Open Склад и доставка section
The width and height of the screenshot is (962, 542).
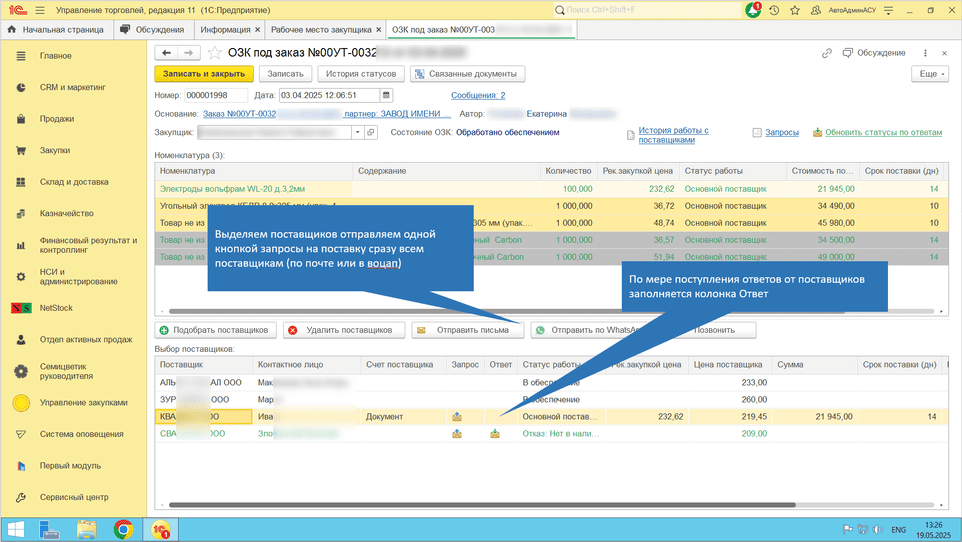pos(74,182)
